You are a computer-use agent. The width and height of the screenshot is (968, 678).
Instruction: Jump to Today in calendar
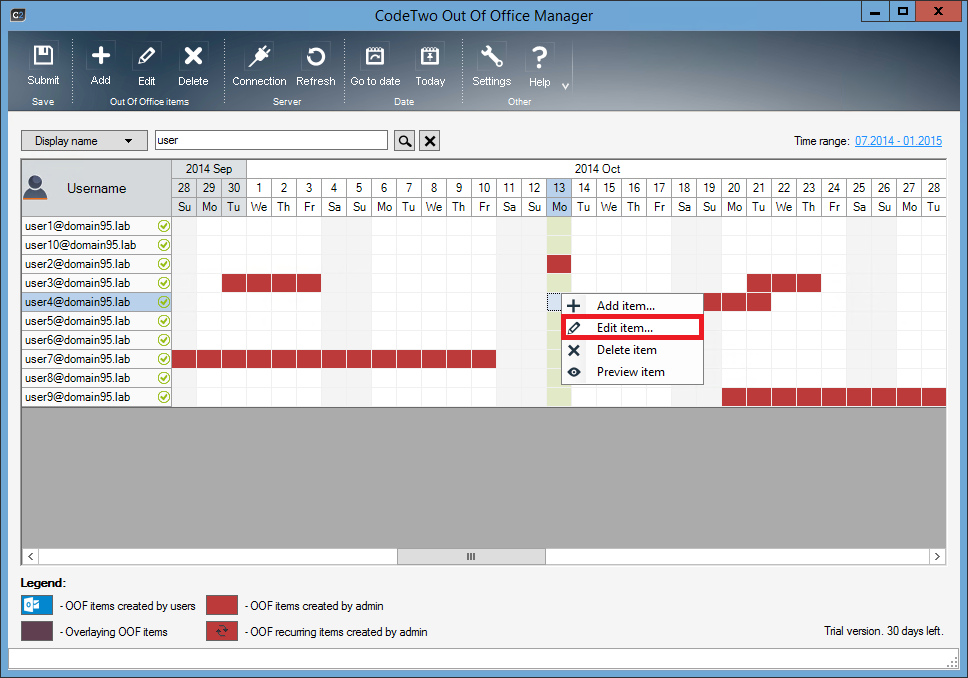coord(430,65)
